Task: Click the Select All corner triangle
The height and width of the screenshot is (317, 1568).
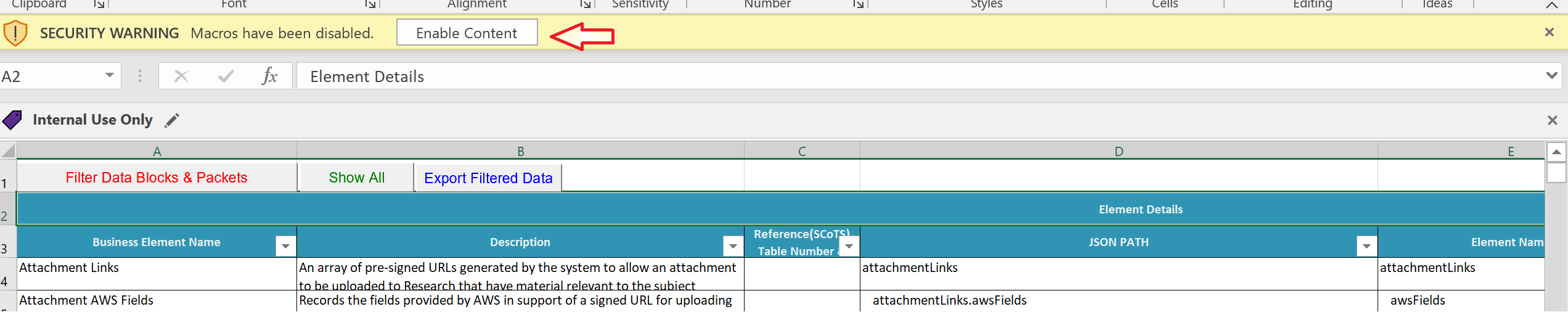Action: coord(8,150)
